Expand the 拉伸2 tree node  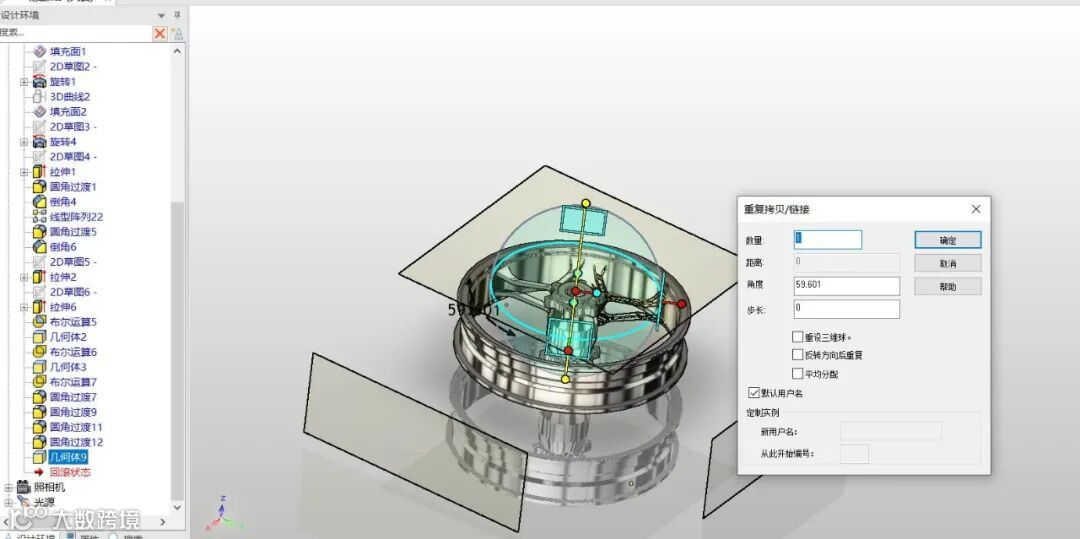(24, 277)
